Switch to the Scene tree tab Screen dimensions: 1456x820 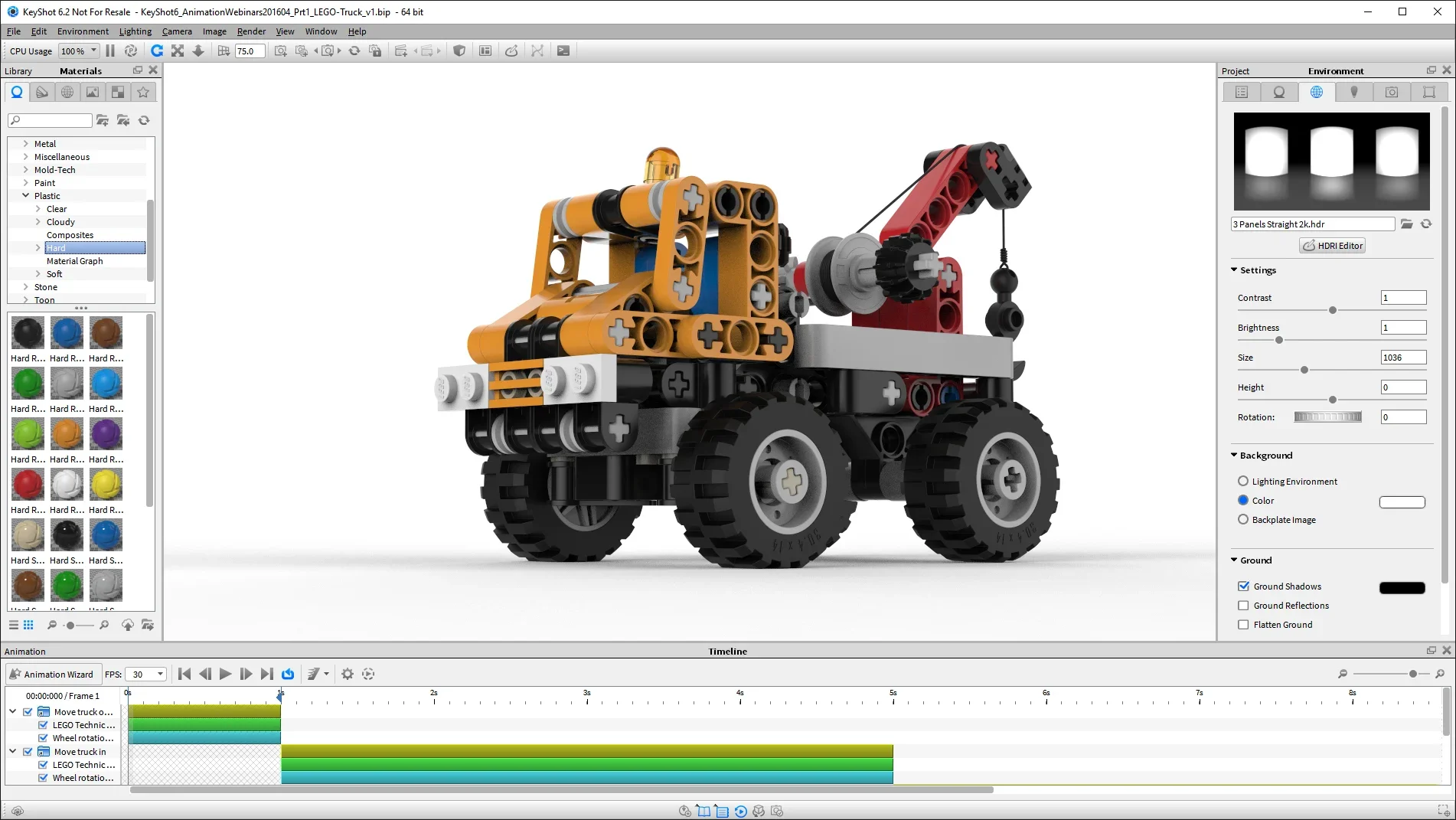1240,91
